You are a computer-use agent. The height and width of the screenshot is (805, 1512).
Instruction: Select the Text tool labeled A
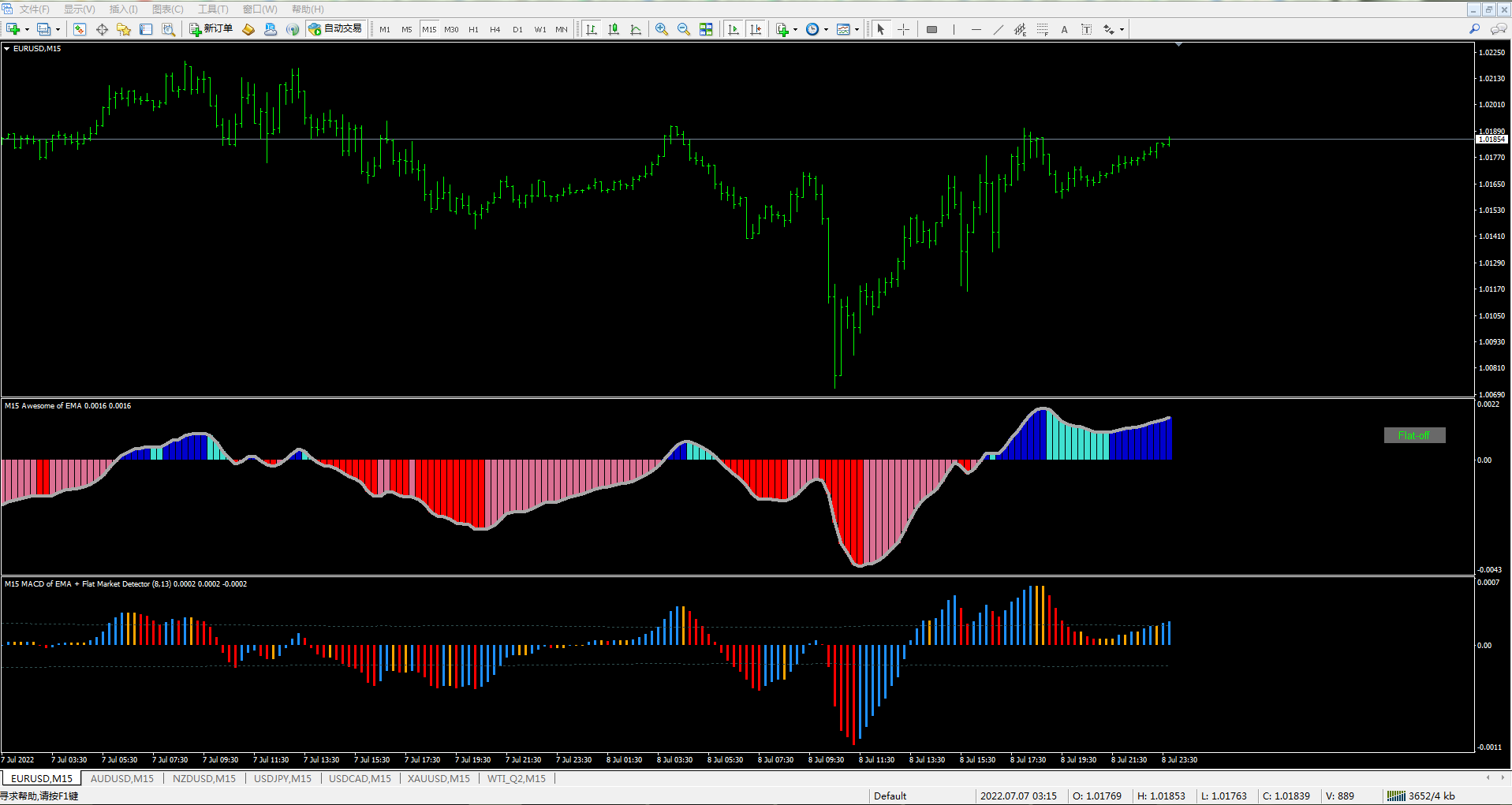coord(1064,29)
